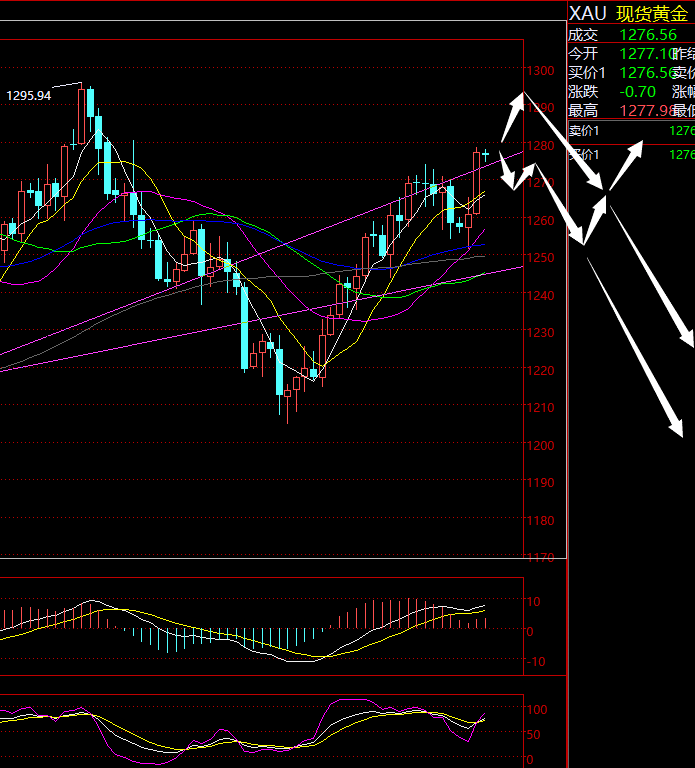695x768 pixels.
Task: Click the latest small cyan cross candle
Action: click(485, 155)
